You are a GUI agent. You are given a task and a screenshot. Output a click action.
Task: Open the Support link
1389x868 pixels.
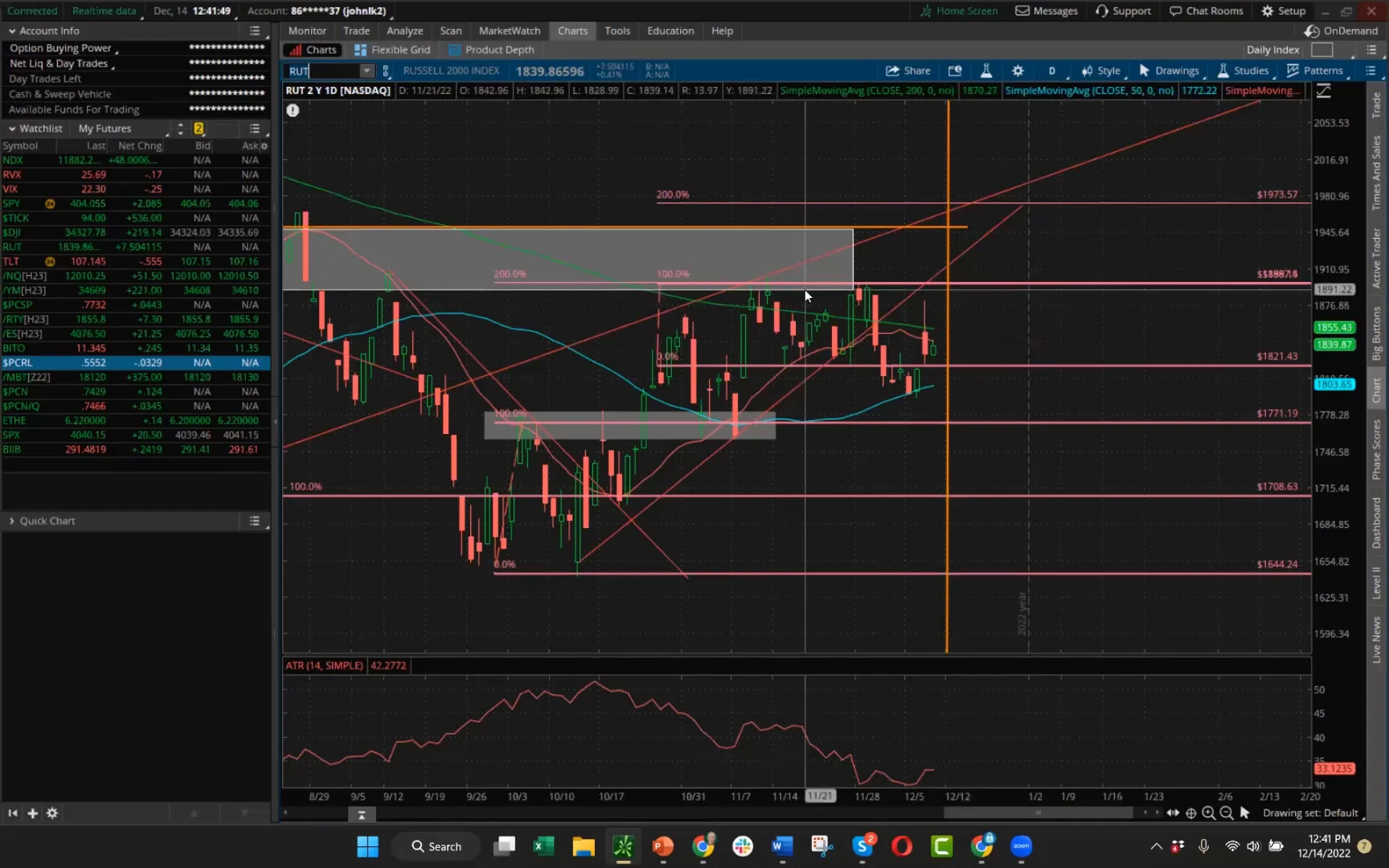(1123, 11)
